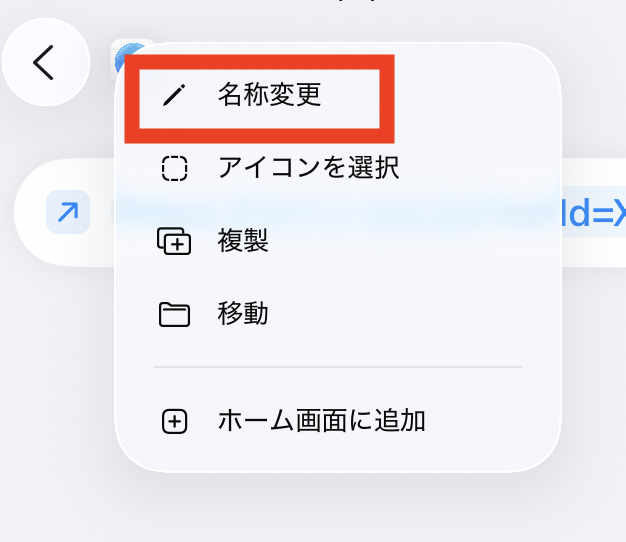Click the blue URL text ending in Id=
This screenshot has height=542, width=626.
(x=593, y=212)
